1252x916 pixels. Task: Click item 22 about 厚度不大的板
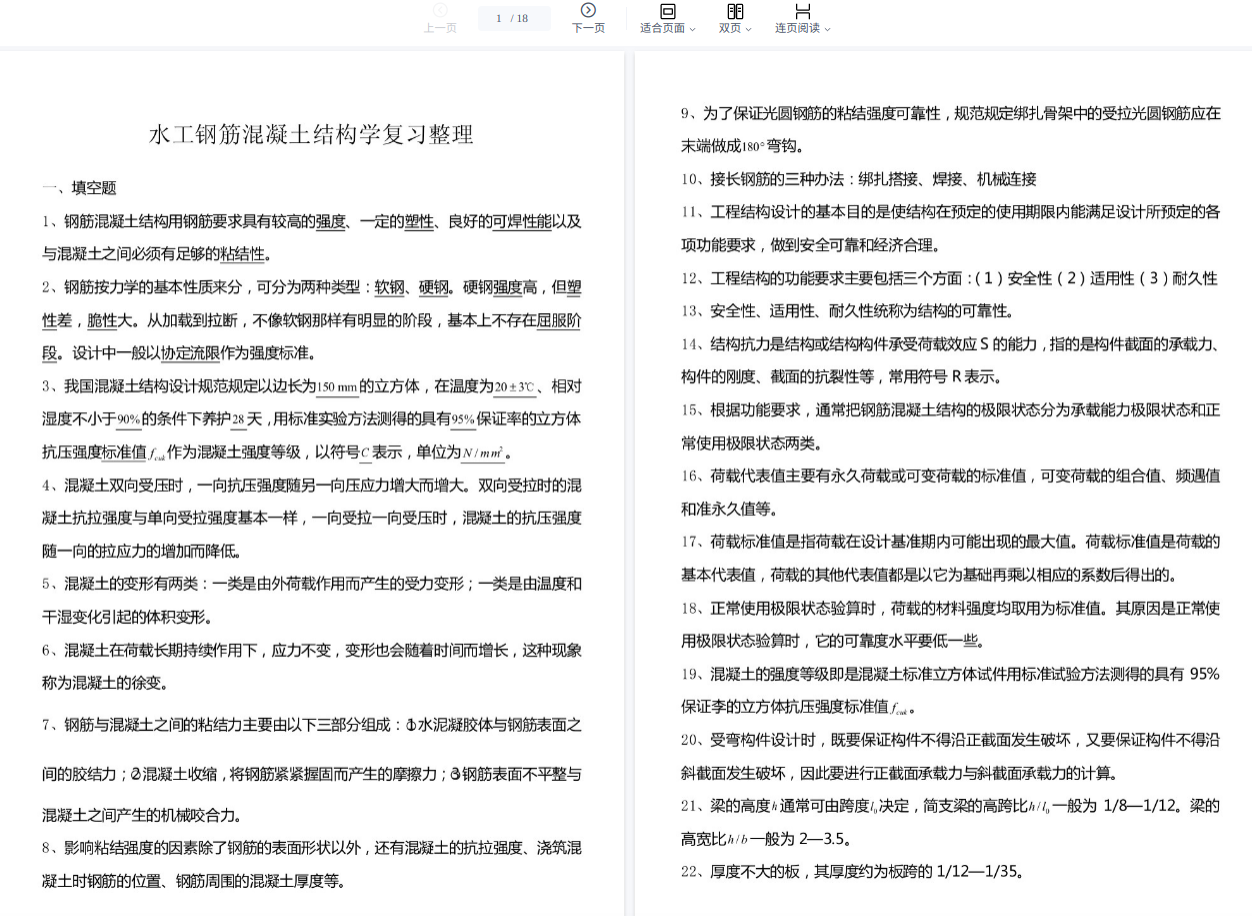[852, 871]
